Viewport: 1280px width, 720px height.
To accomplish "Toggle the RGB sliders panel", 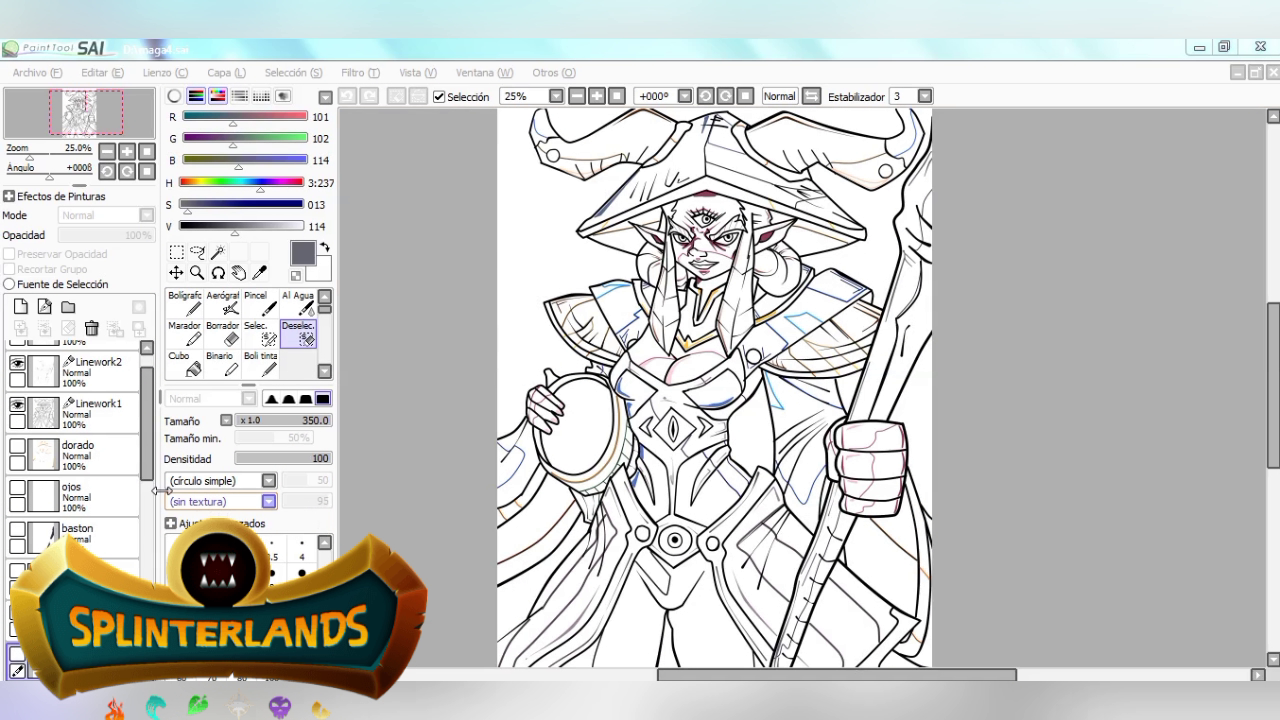I will pos(196,97).
